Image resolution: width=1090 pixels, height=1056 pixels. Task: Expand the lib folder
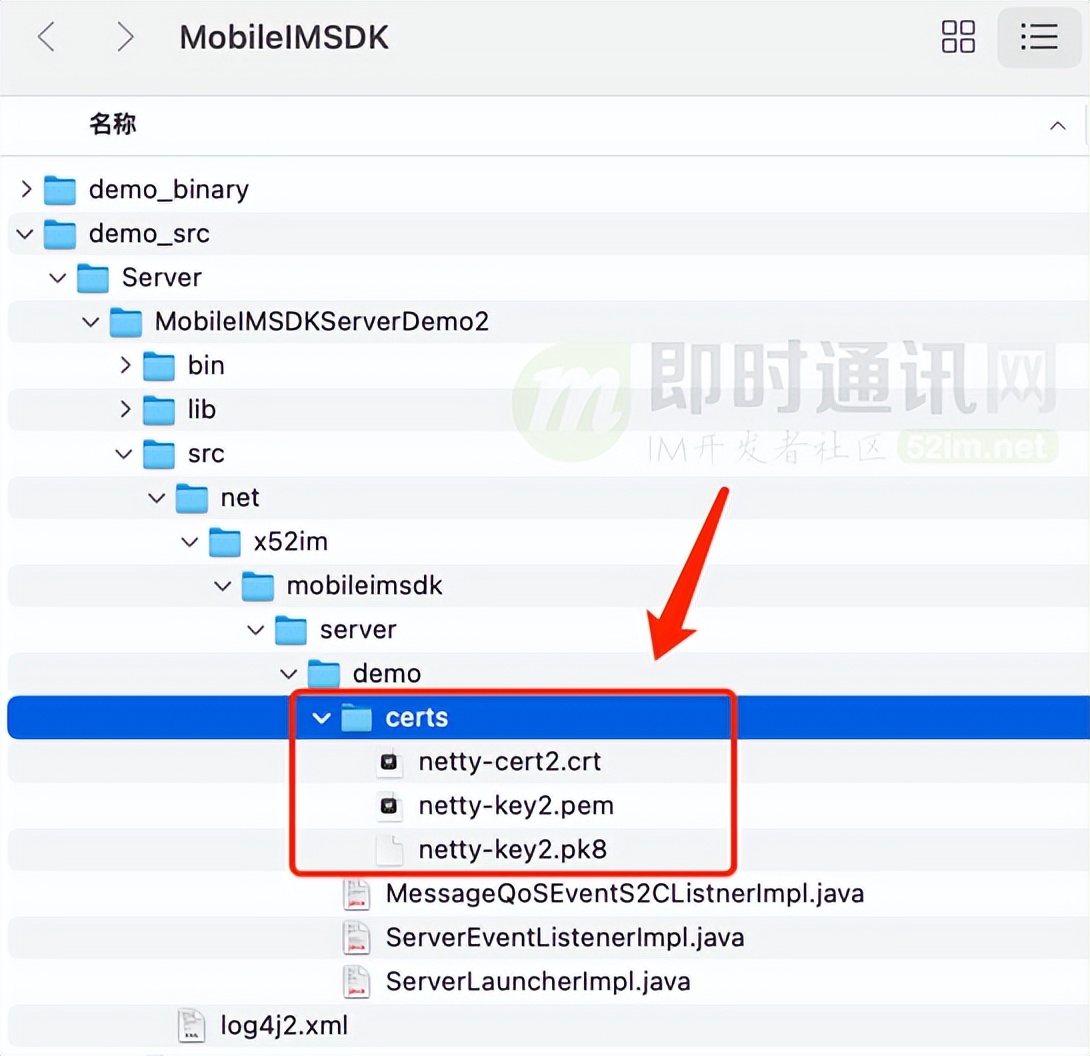pos(125,409)
